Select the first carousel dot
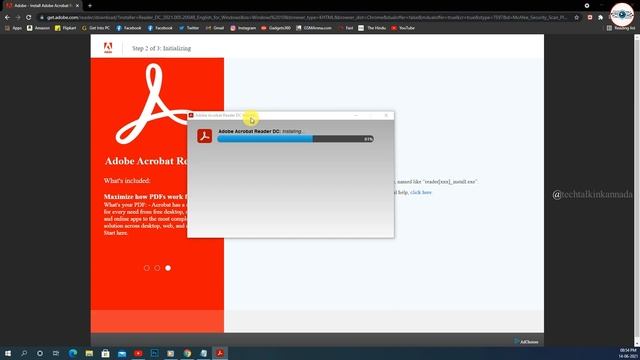Screen dimensions: 640x360 coord(147,268)
